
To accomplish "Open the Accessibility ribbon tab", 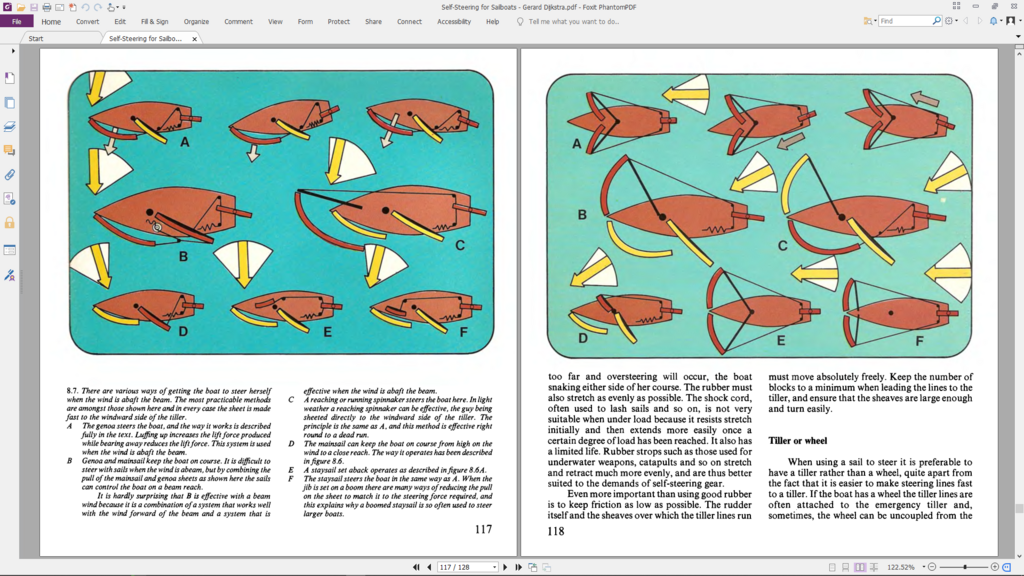I will pos(454,22).
